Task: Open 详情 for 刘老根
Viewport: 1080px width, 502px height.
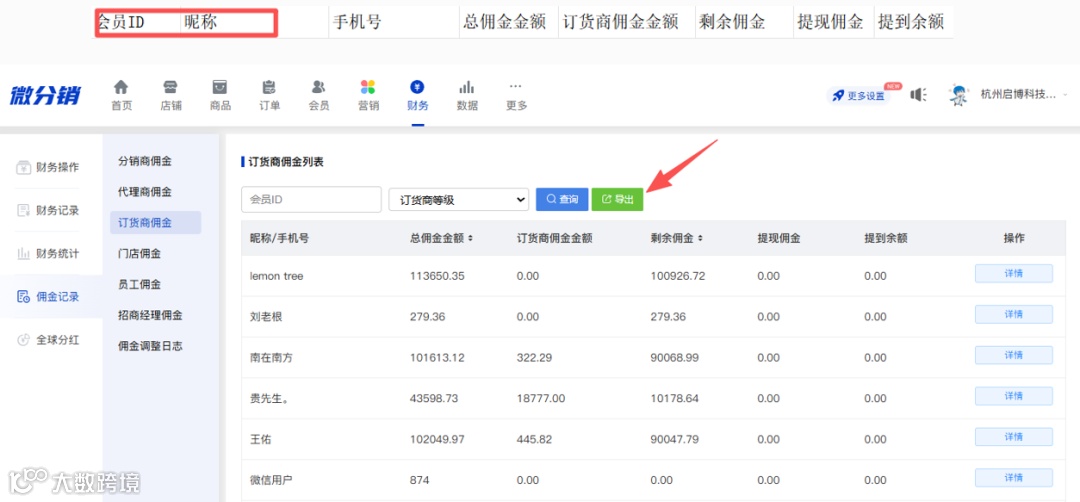Action: tap(1013, 315)
